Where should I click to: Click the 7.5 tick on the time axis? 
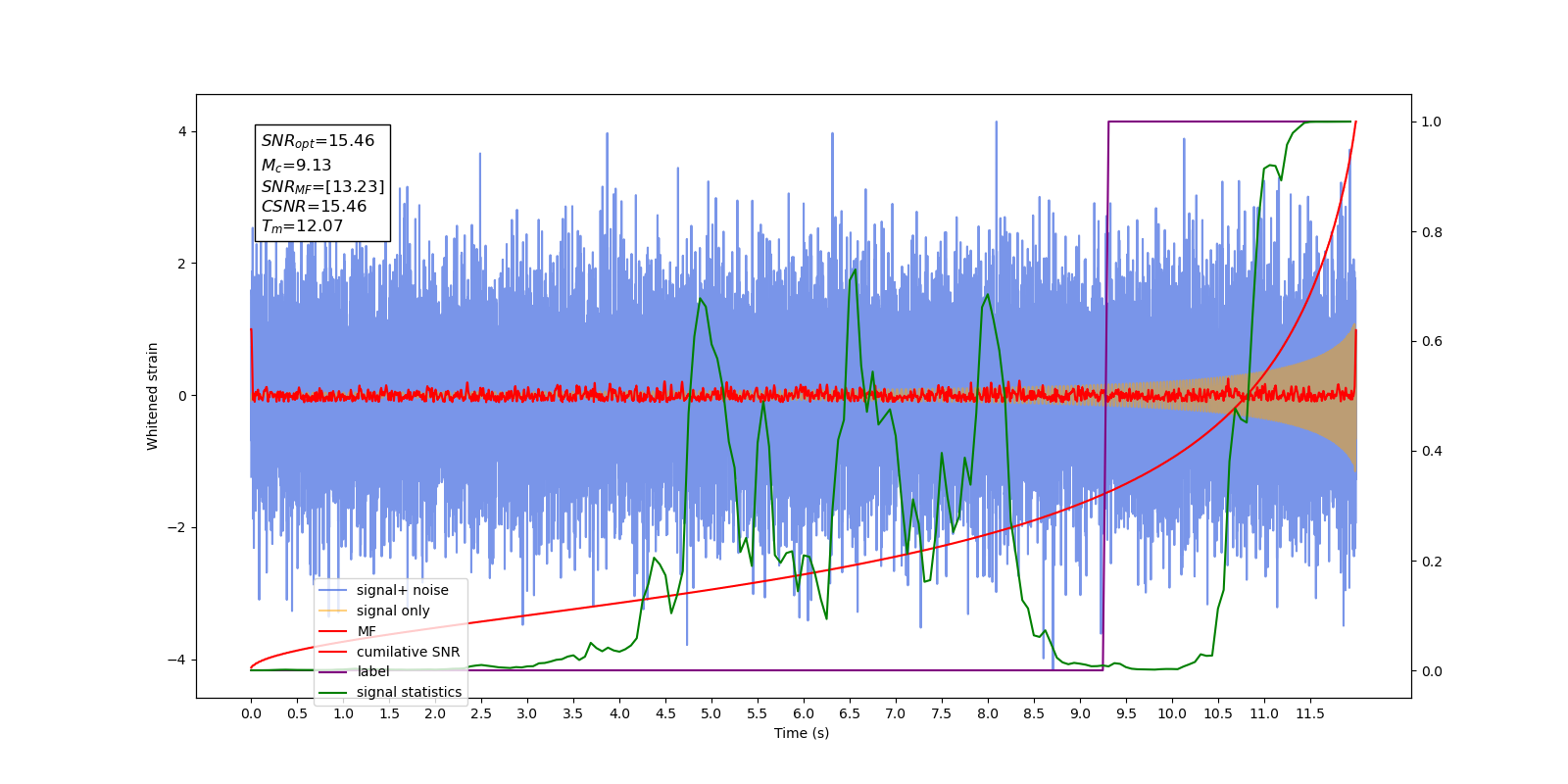click(942, 713)
